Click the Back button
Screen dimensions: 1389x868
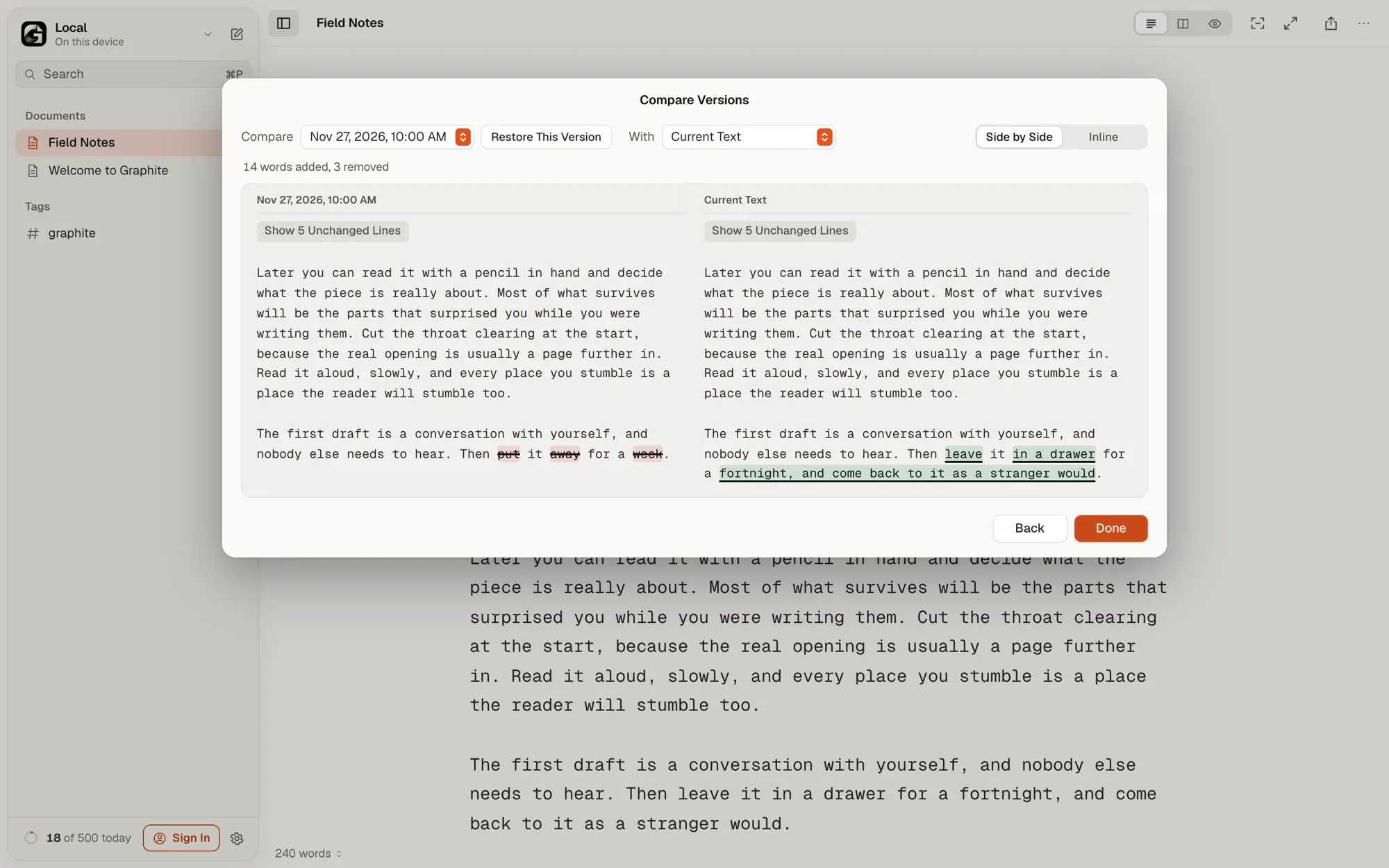point(1029,528)
